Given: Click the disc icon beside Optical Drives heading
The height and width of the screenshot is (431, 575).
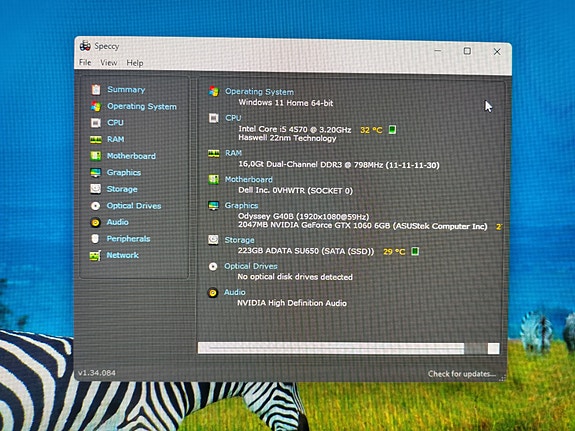Looking at the screenshot, I should pos(213,266).
